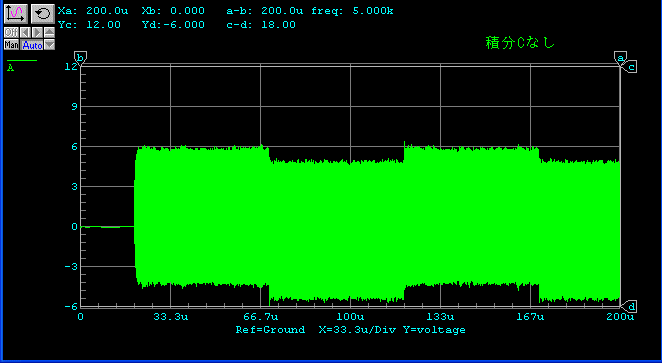662x363 pixels.
Task: Click the Xb: 0.000 readout
Action: [x=173, y=11]
